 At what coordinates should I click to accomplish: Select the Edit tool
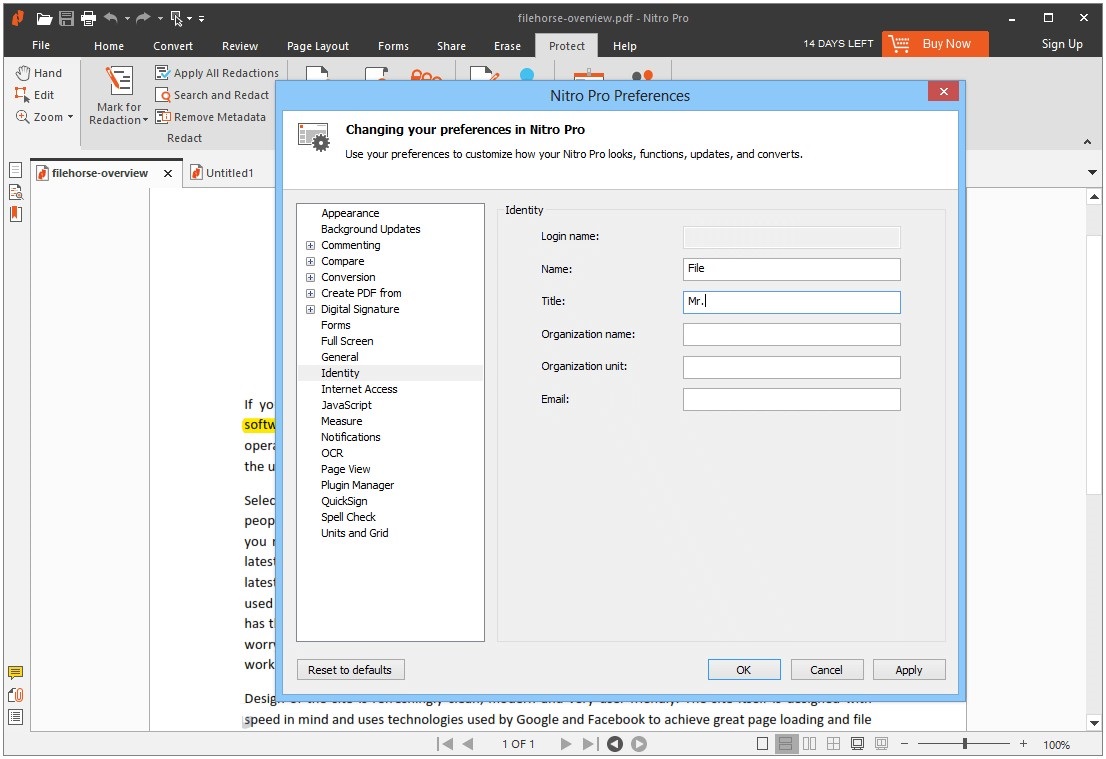tap(35, 95)
